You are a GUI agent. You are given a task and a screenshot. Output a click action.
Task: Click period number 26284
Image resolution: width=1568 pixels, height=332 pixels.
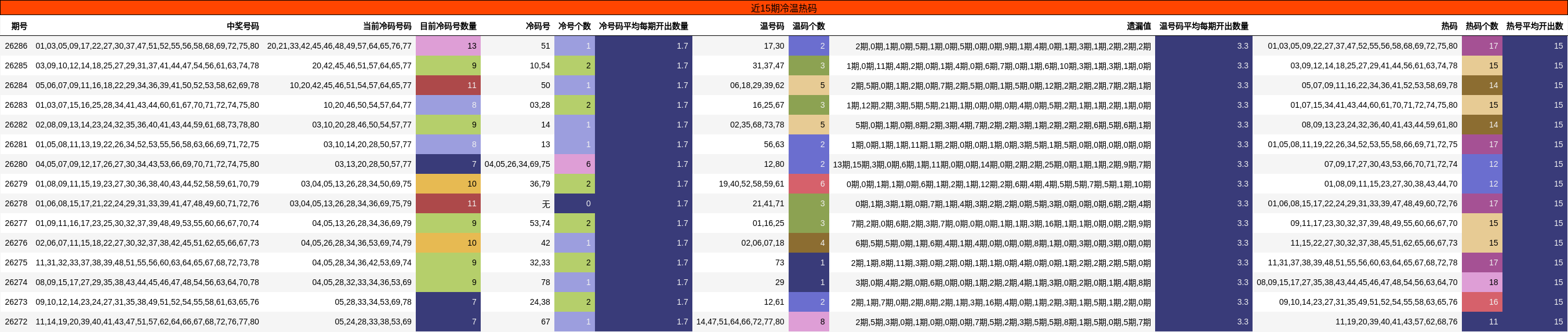point(16,85)
